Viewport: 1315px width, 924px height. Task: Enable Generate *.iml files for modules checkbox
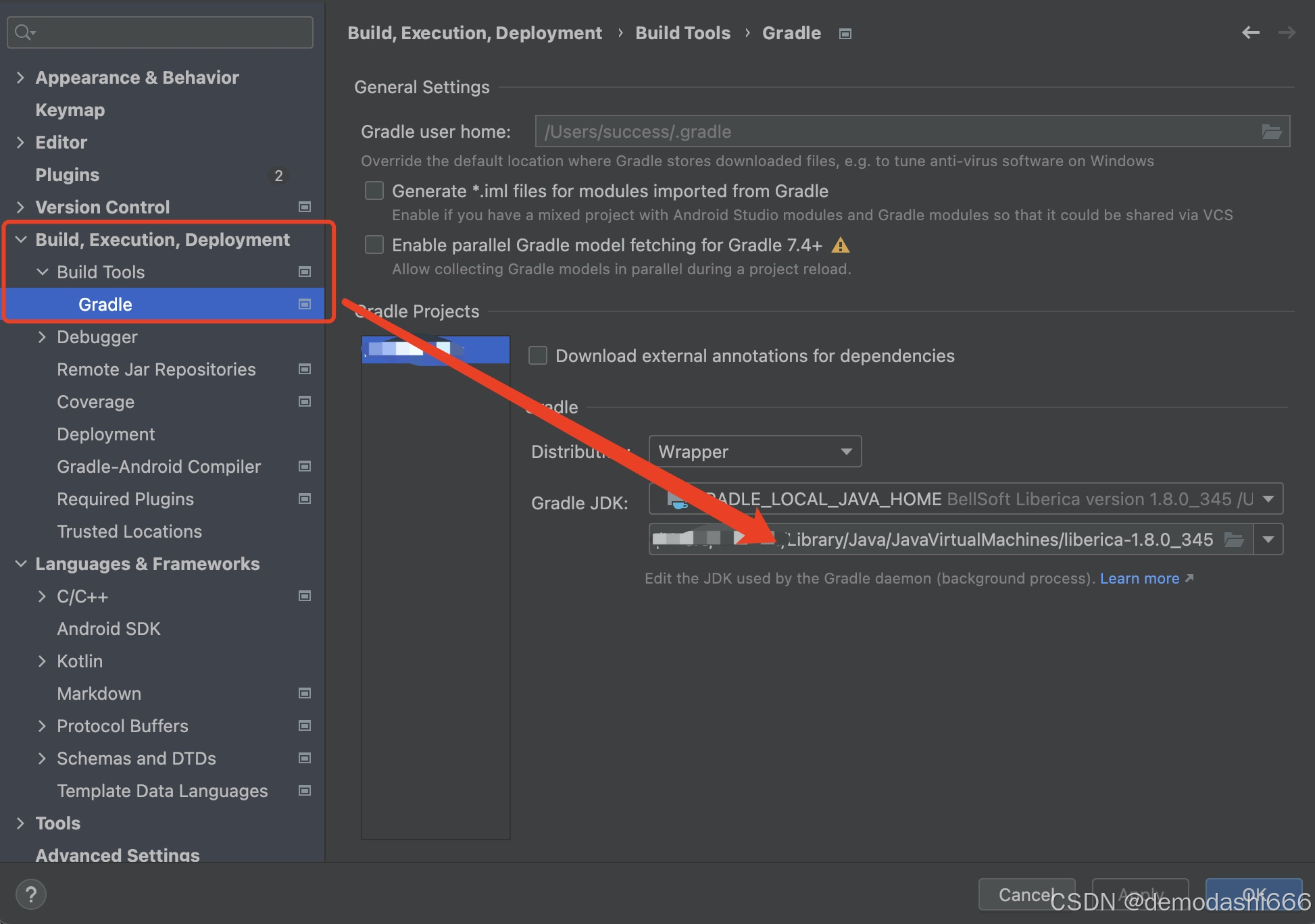[374, 191]
